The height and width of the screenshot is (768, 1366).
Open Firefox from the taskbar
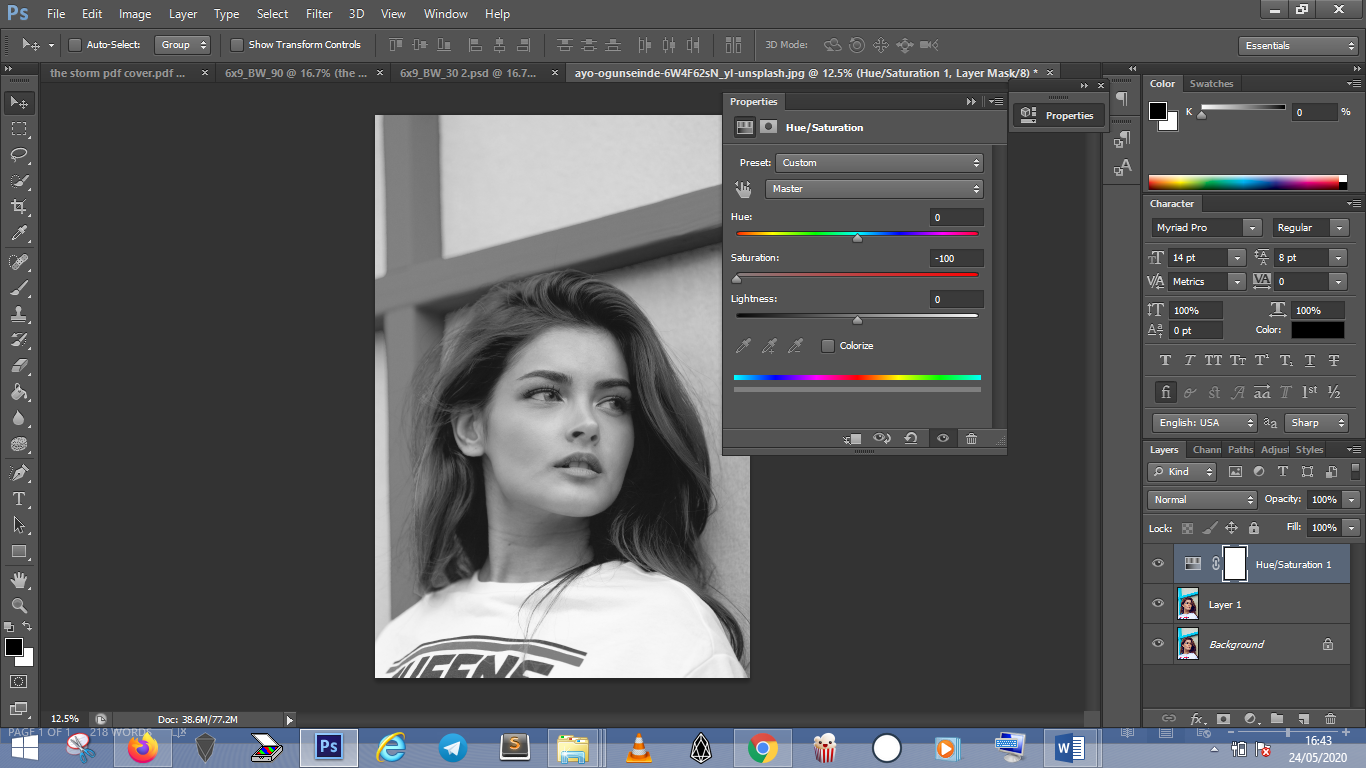143,748
